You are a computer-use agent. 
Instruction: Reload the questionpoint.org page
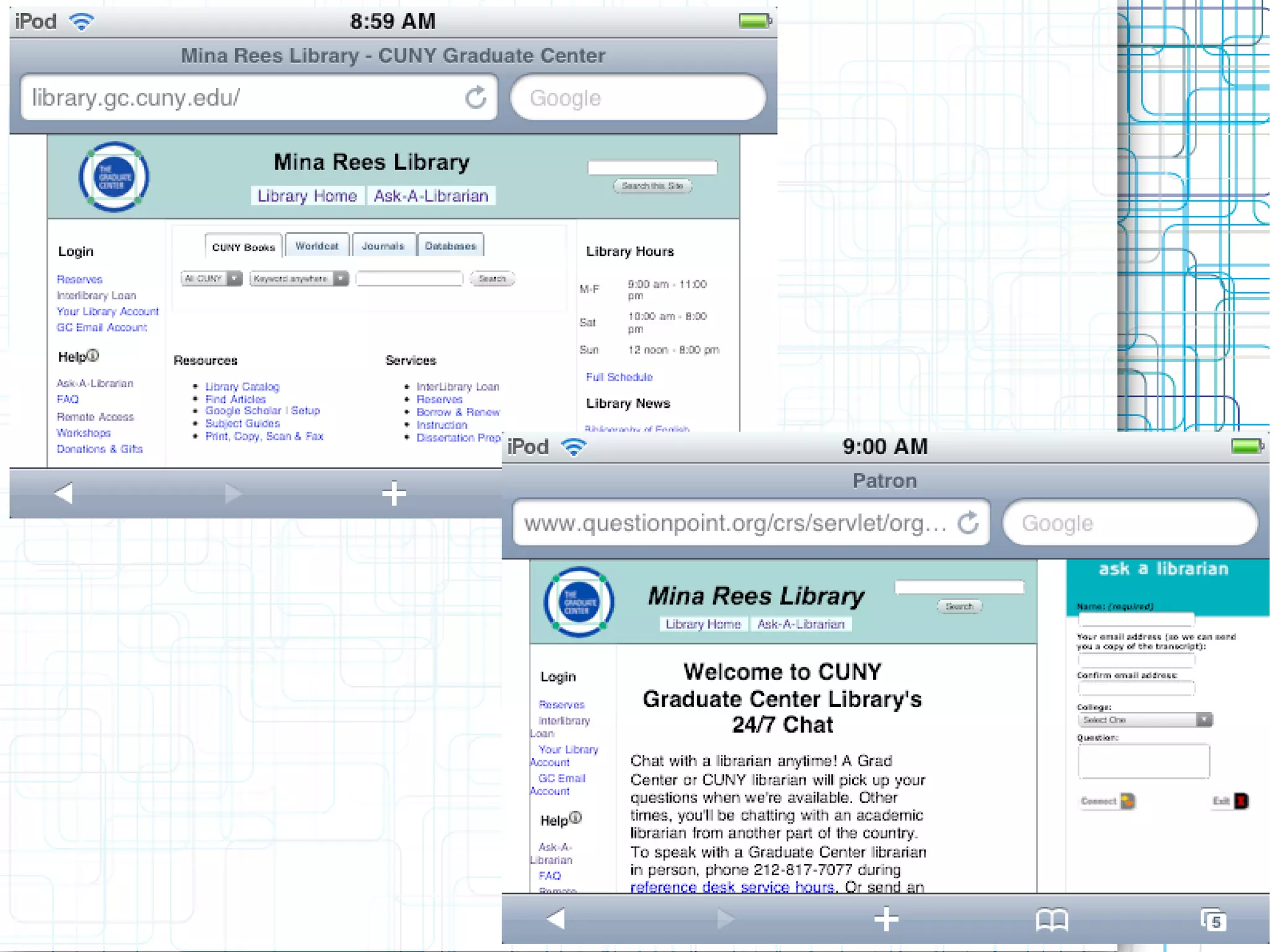[x=968, y=523]
